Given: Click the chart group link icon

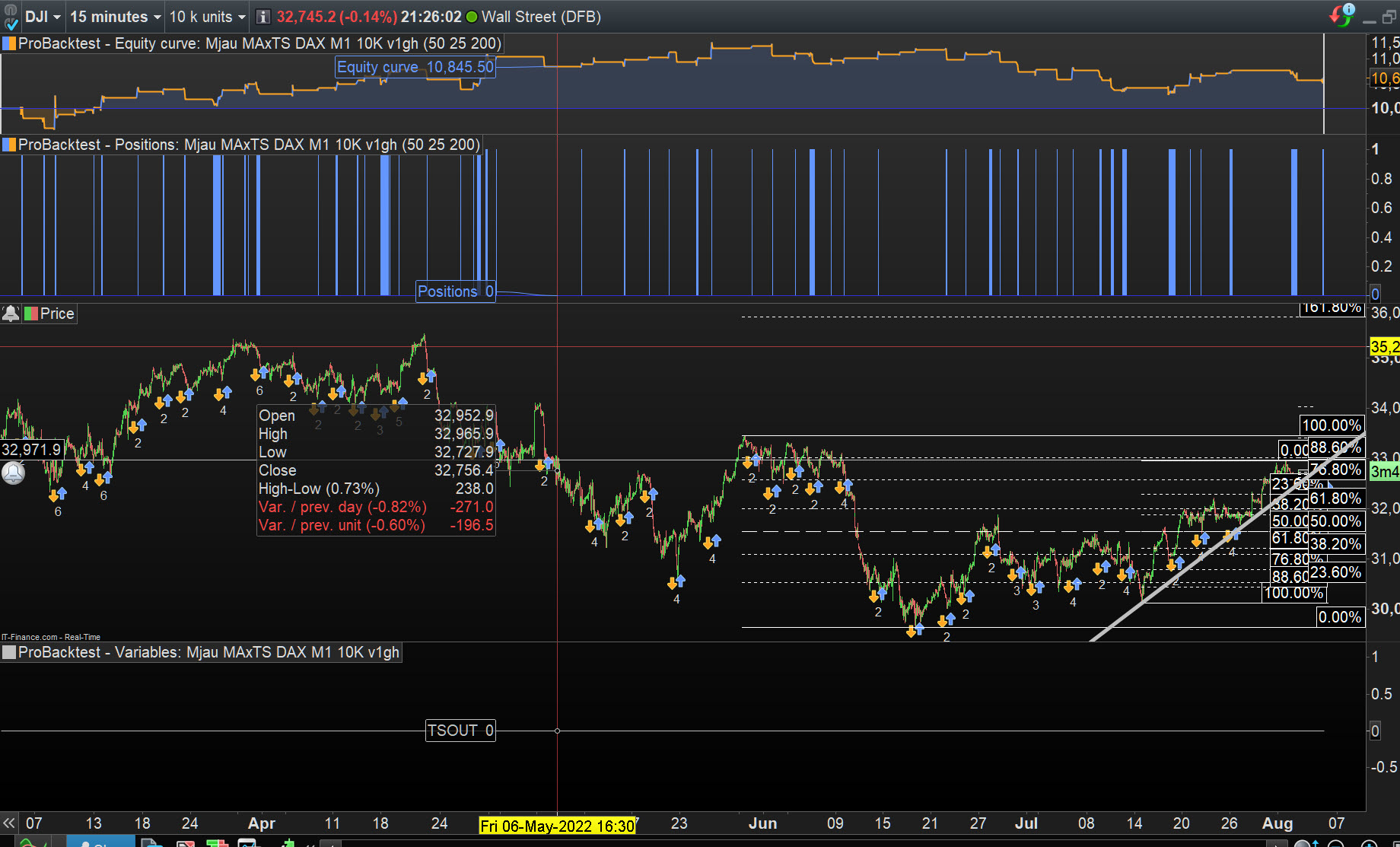Looking at the screenshot, I should [11, 18].
